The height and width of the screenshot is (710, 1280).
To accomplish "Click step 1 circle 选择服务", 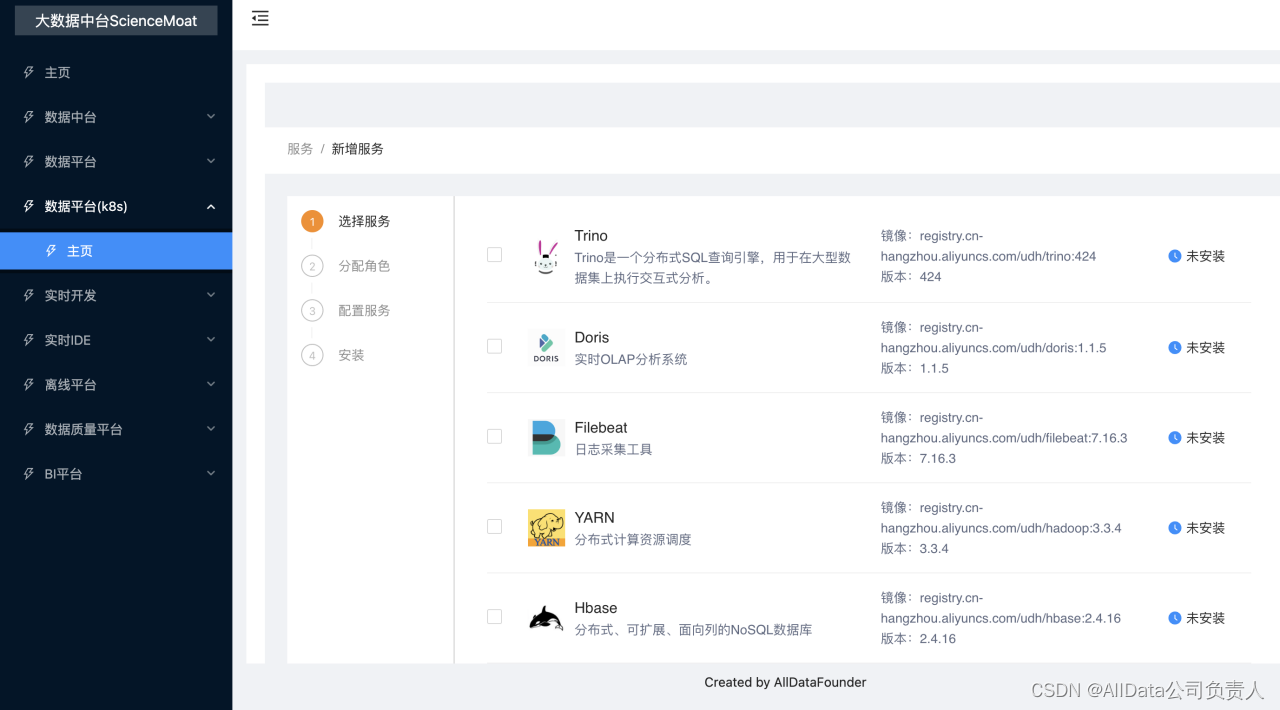I will coord(312,221).
